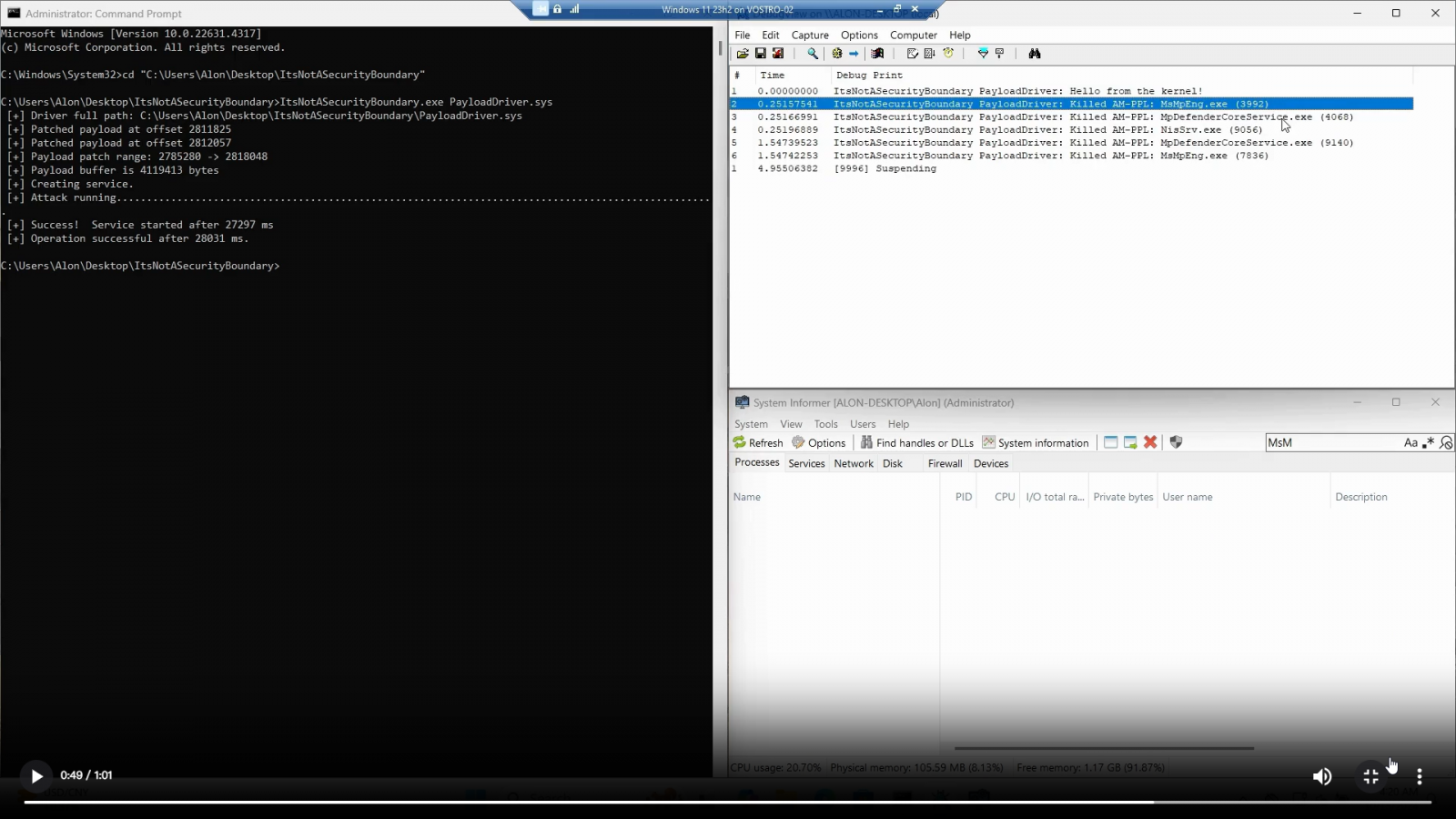
Task: Open the Help menu in DebugView
Action: pyautogui.click(x=960, y=35)
